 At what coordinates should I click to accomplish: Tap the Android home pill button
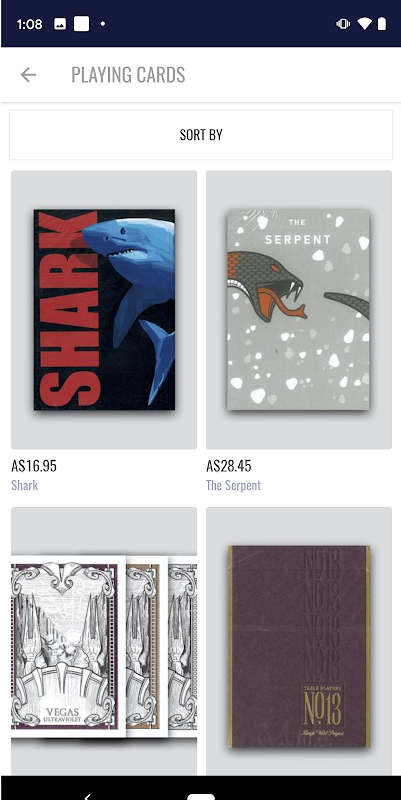coord(201,796)
